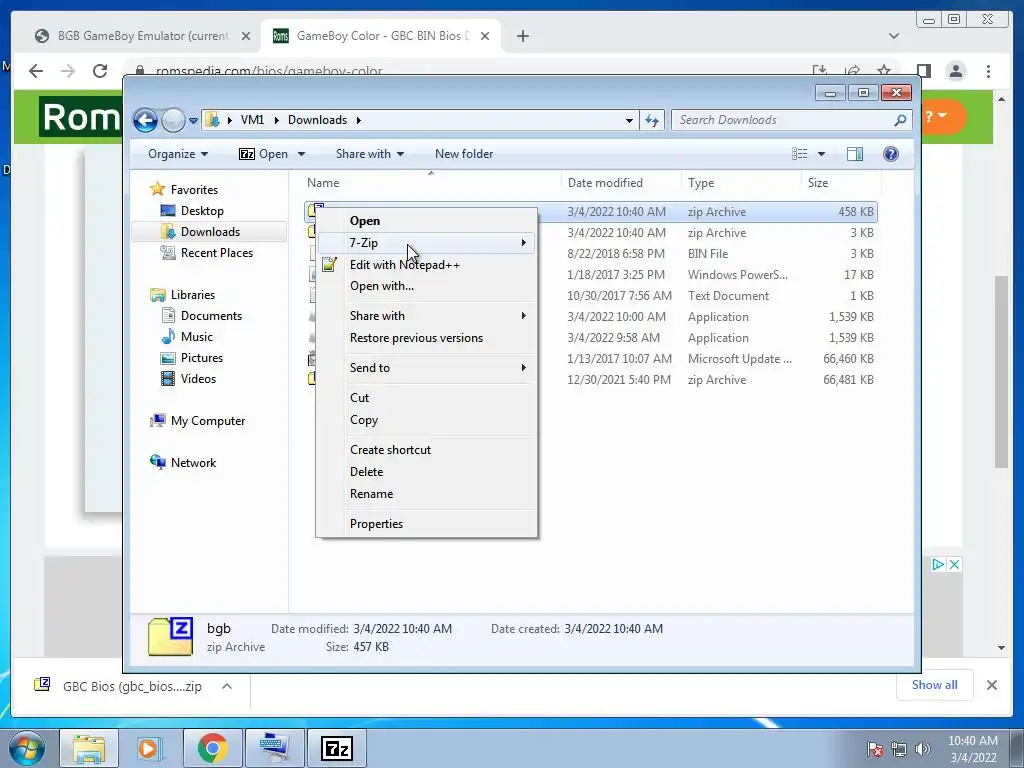Viewport: 1024px width, 768px height.
Task: Click the search magnifier icon
Action: [x=901, y=120]
